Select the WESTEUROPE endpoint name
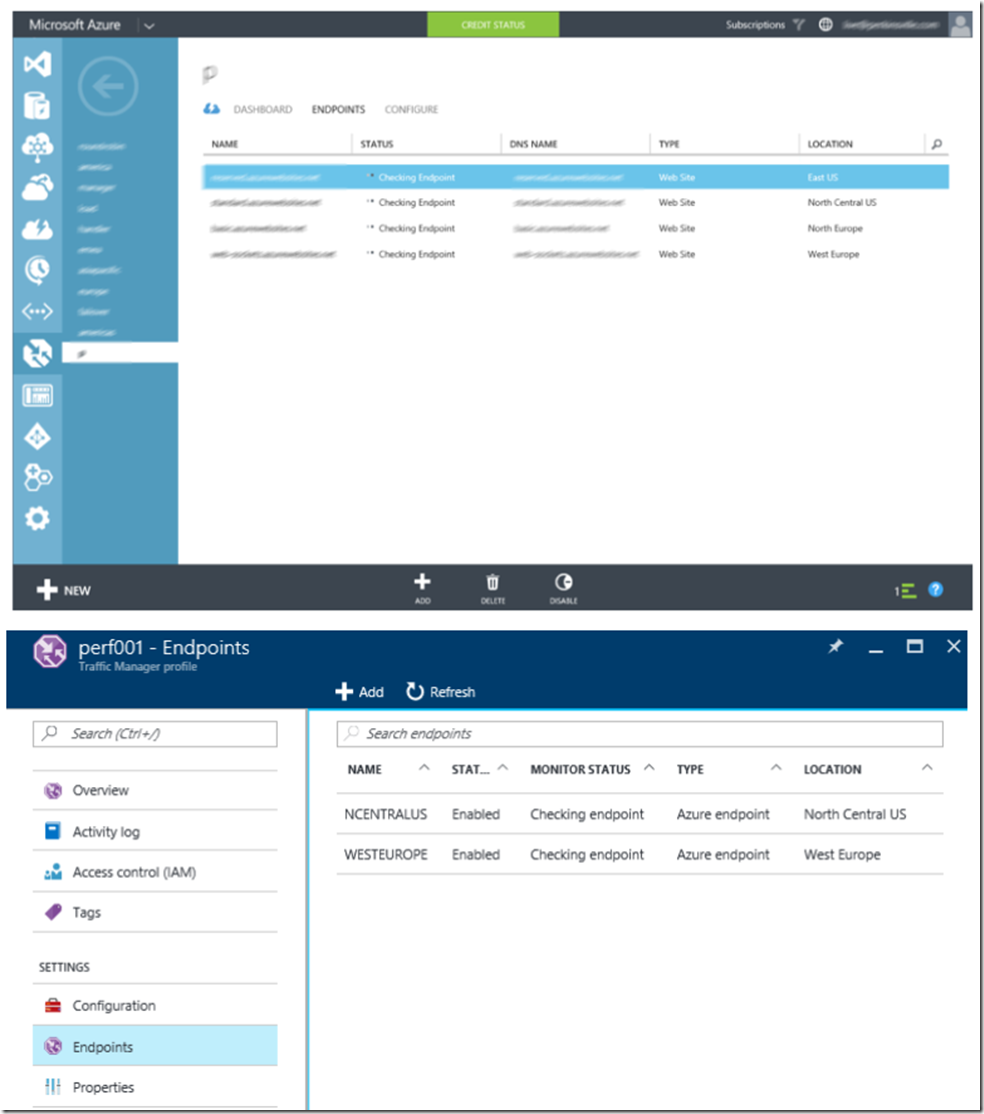This screenshot has height=1114, width=984. tap(386, 855)
